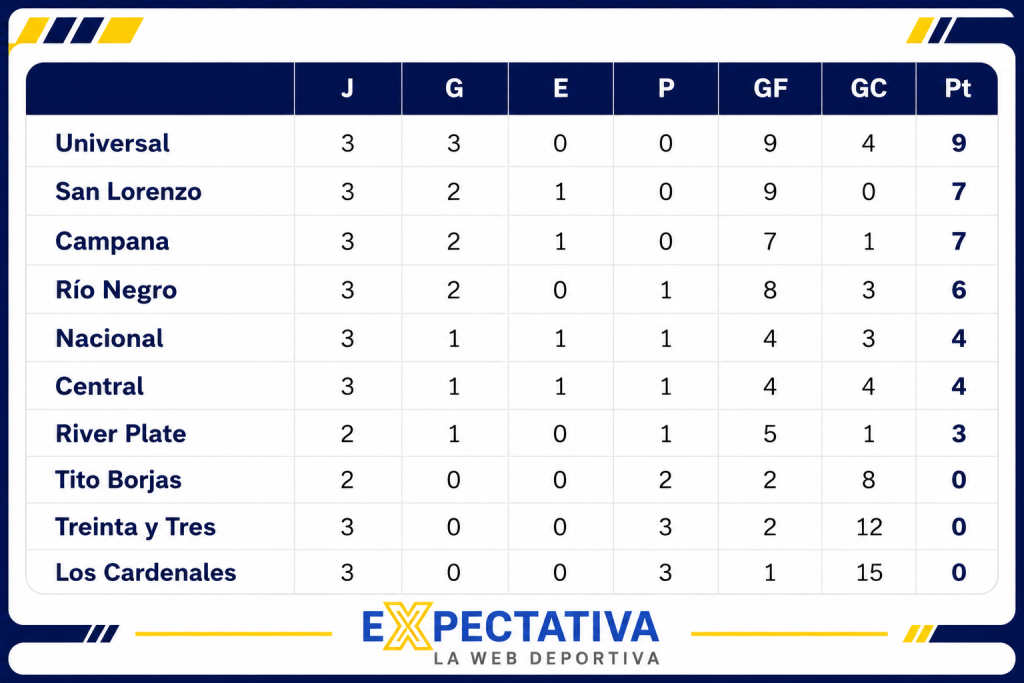The width and height of the screenshot is (1024, 683).
Task: Click the San Lorenzo team row label
Action: (x=129, y=191)
